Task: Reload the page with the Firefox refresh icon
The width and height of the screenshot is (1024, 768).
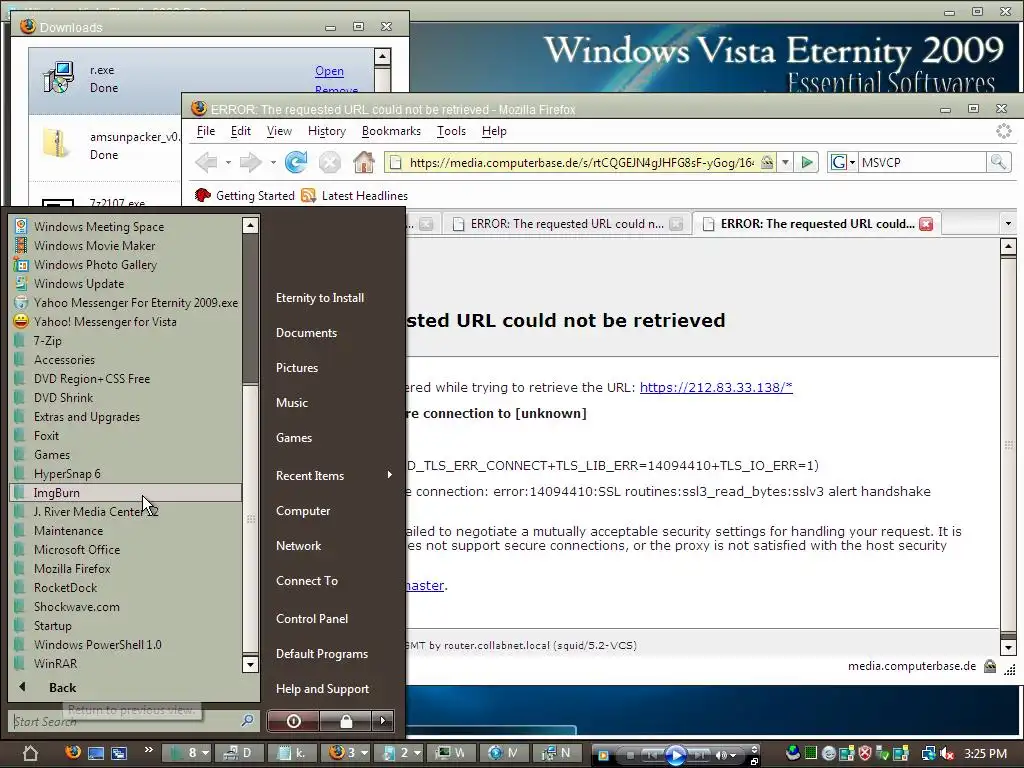Action: coord(296,162)
